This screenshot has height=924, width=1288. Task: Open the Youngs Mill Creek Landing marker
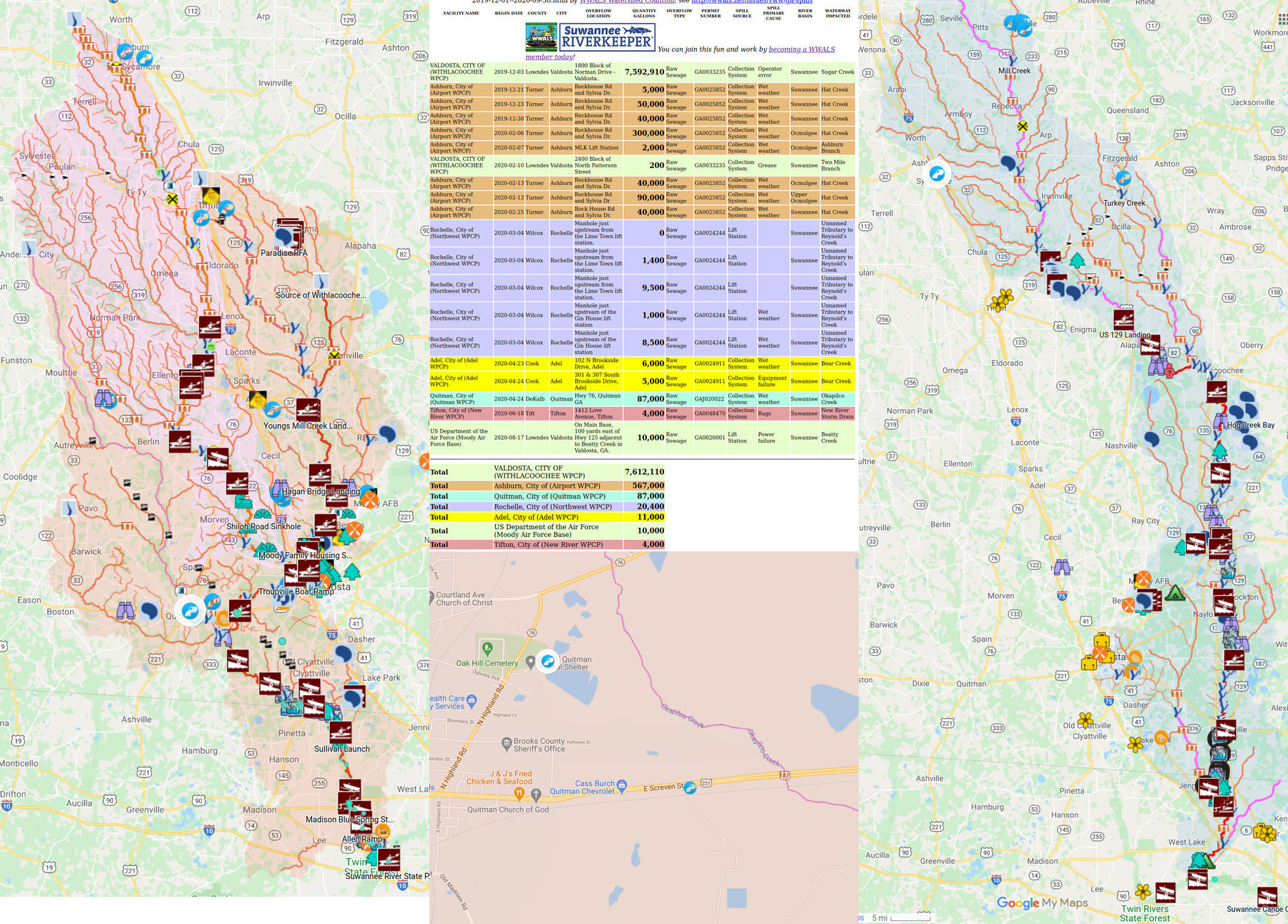click(308, 410)
